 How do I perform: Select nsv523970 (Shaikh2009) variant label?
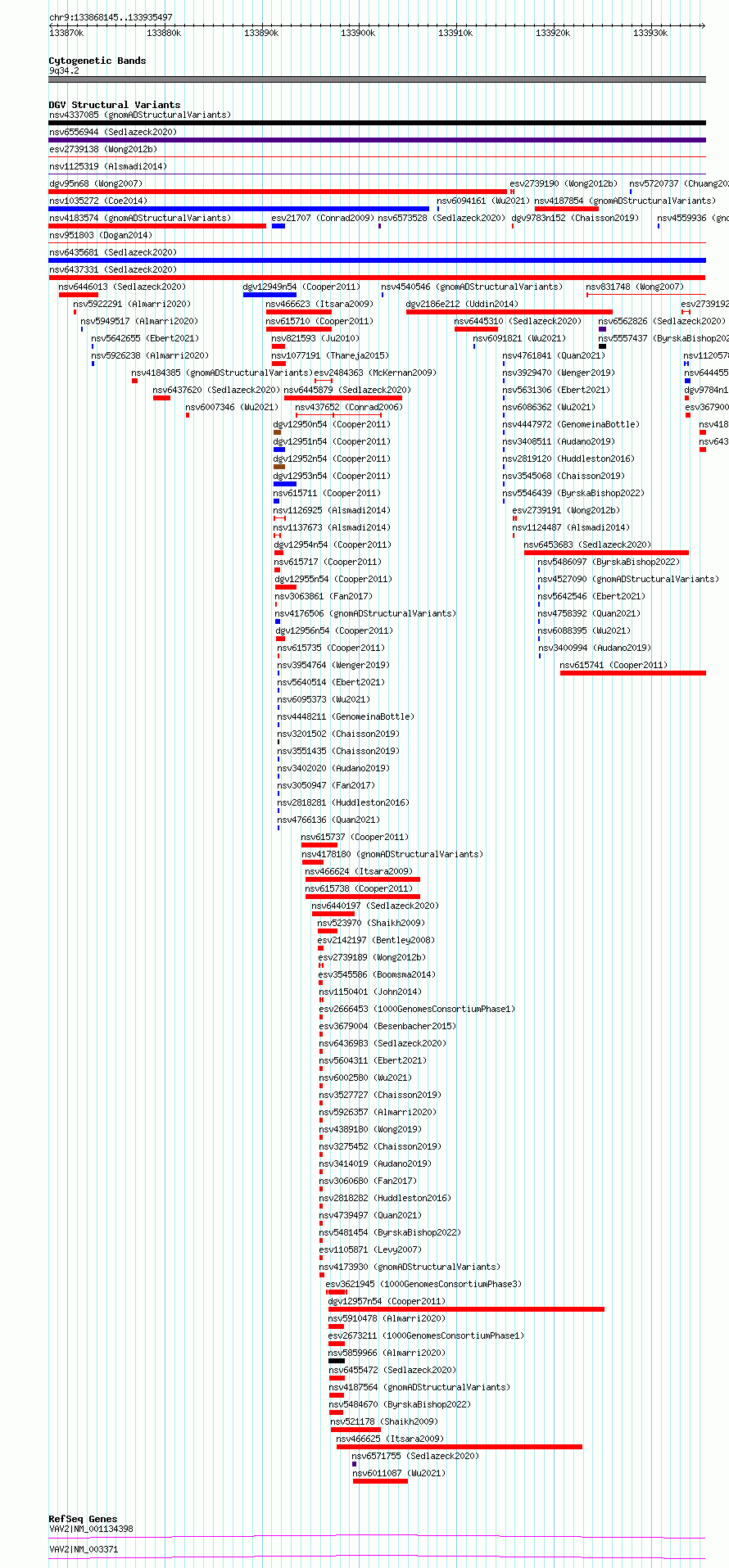371,923
